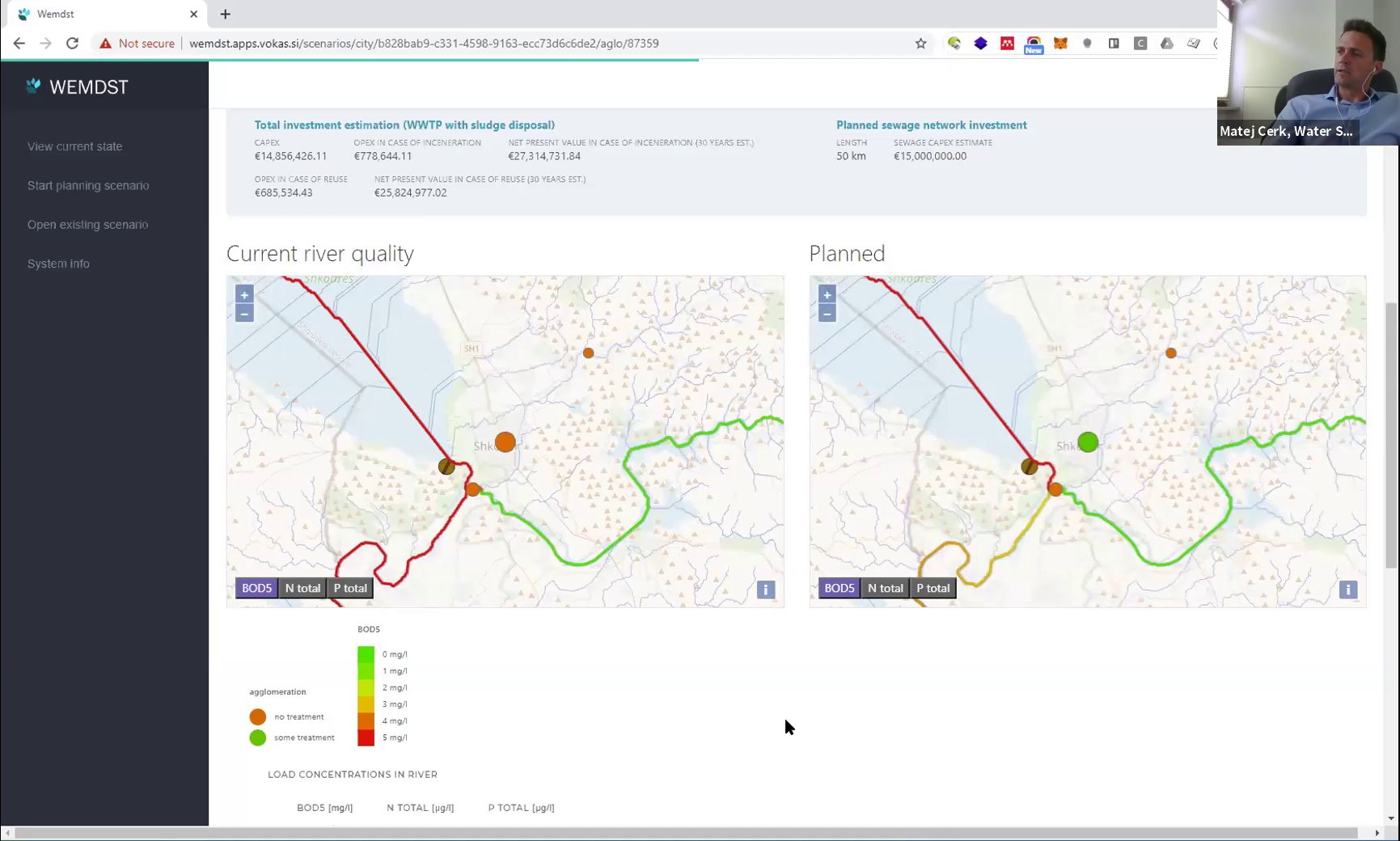Click Total investment estimation heading

[404, 125]
